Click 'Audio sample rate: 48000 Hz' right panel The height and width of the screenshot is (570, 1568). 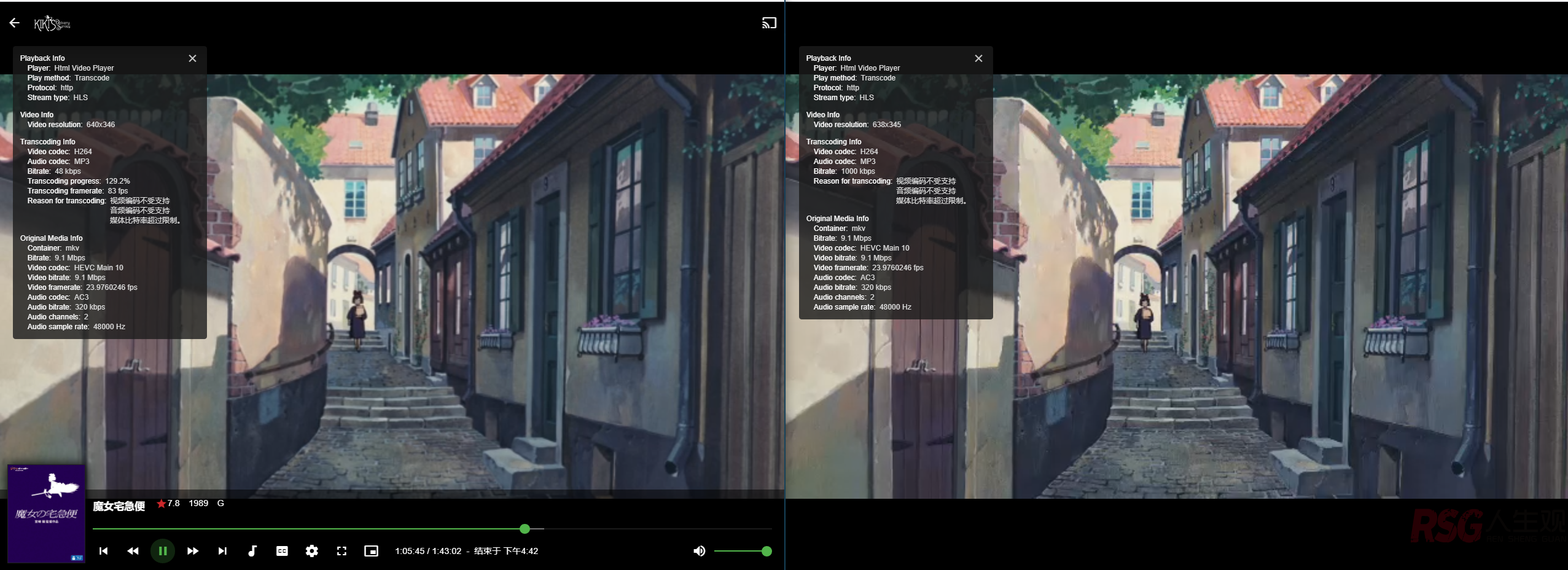[862, 307]
